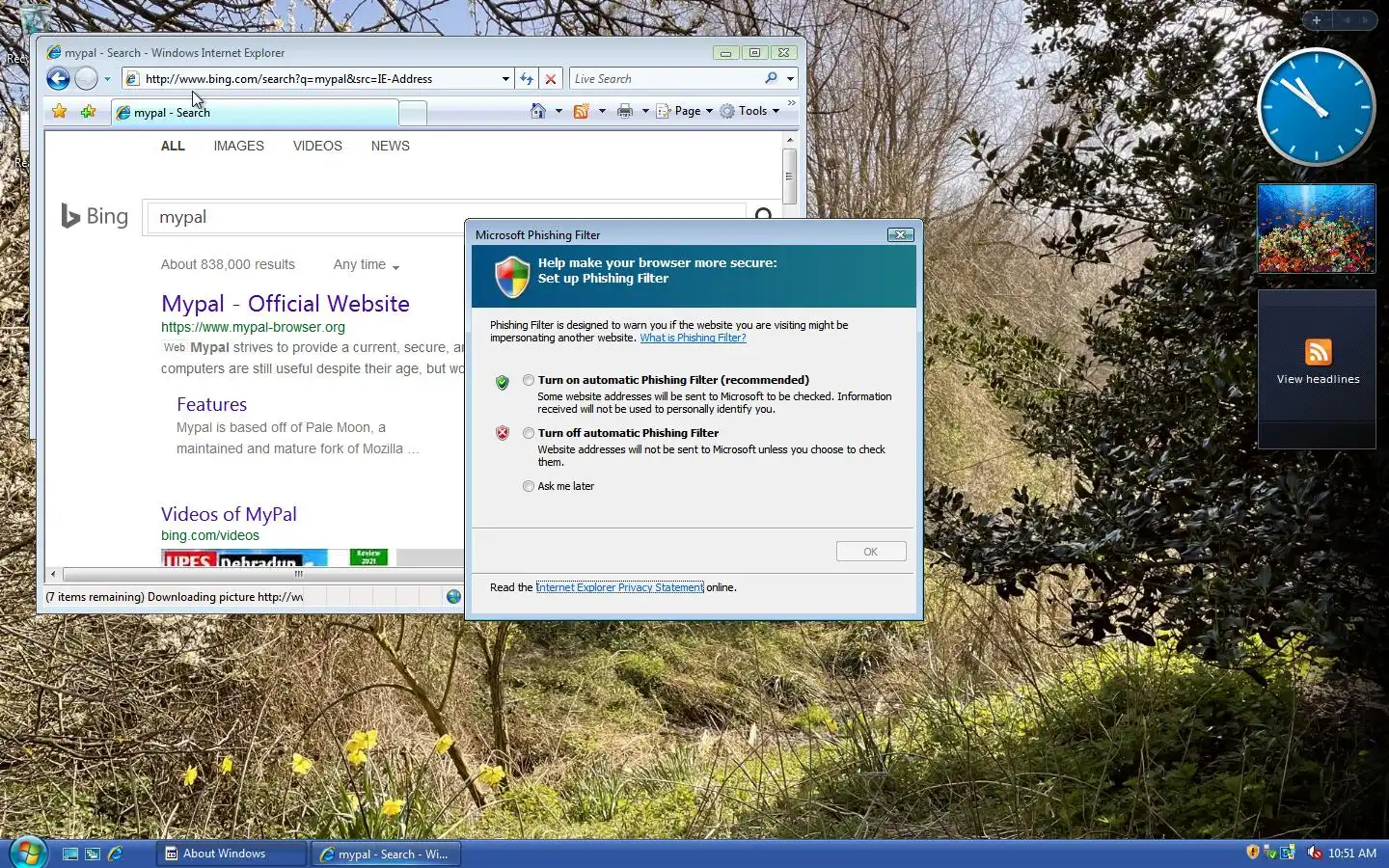Expand the Print dropdown arrow
Screen dimensions: 1389x868
(x=645, y=111)
